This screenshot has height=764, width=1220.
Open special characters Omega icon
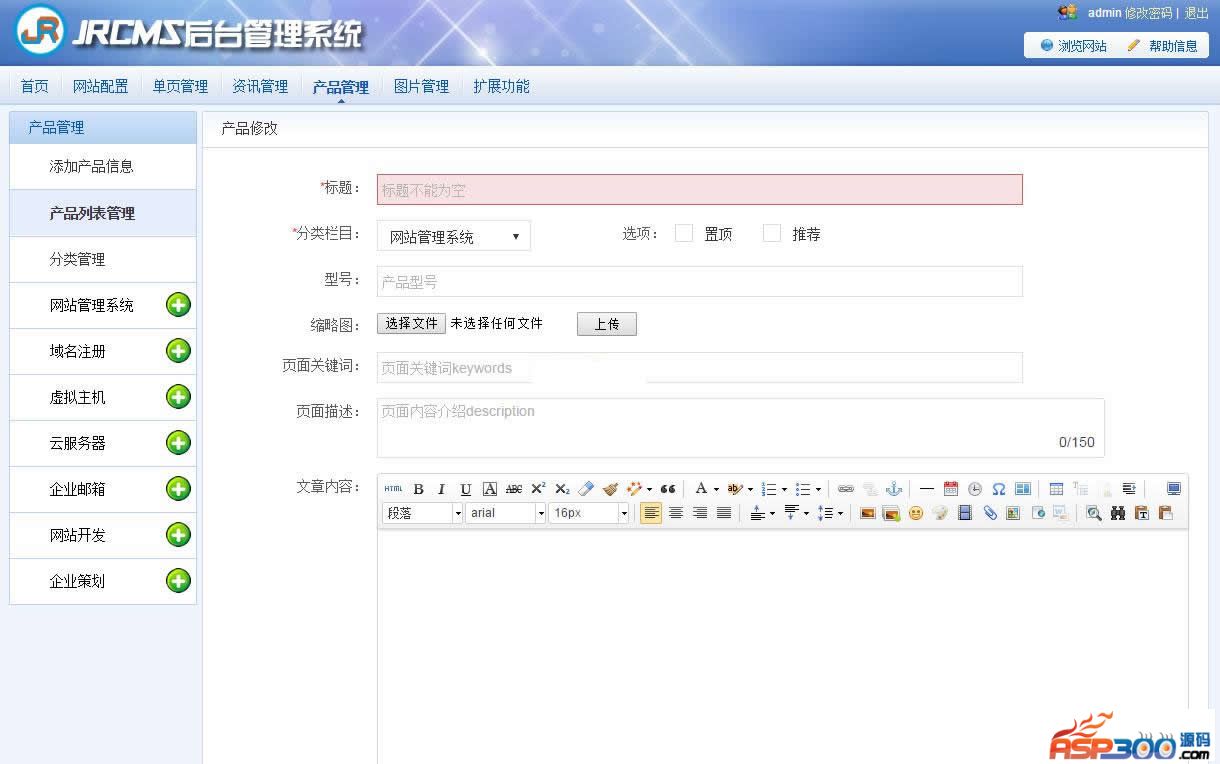click(x=999, y=489)
